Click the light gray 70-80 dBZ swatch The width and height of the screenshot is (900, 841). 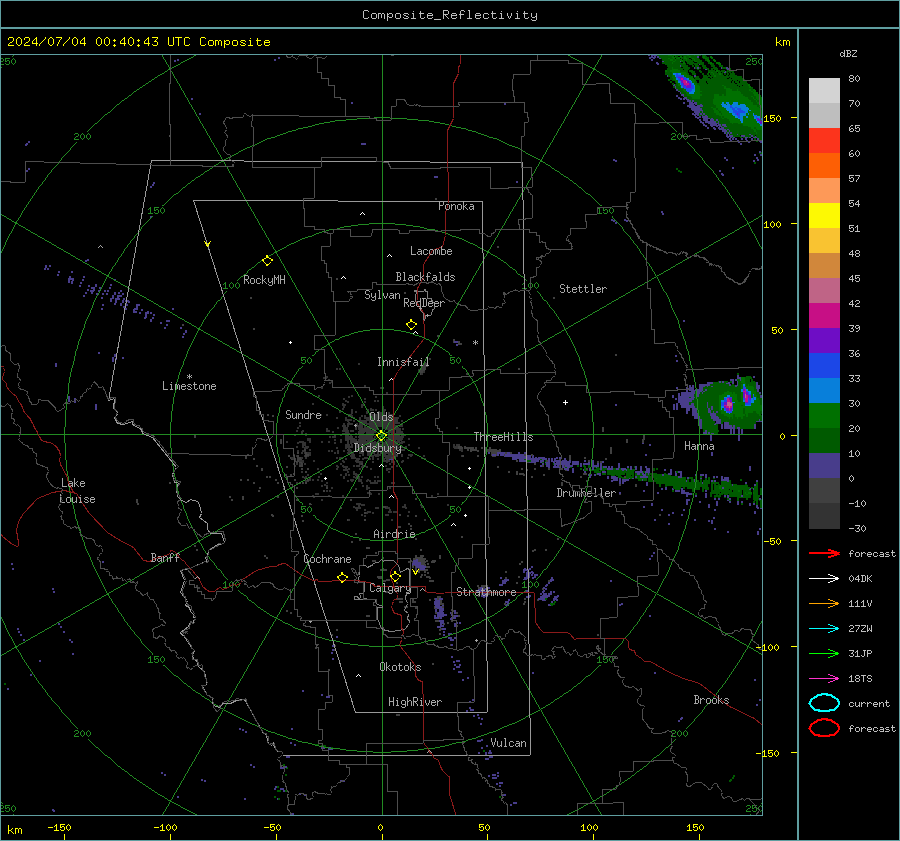(824, 90)
